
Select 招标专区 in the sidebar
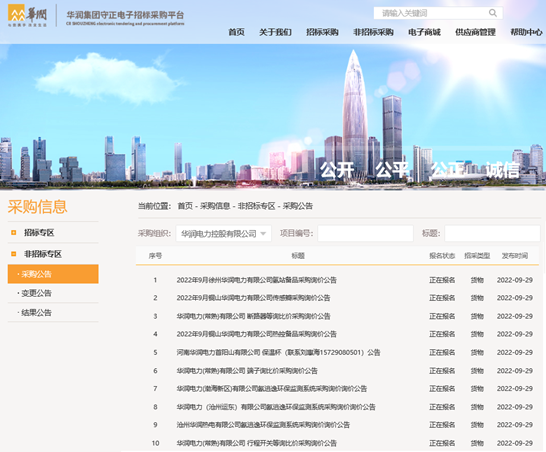pos(39,233)
